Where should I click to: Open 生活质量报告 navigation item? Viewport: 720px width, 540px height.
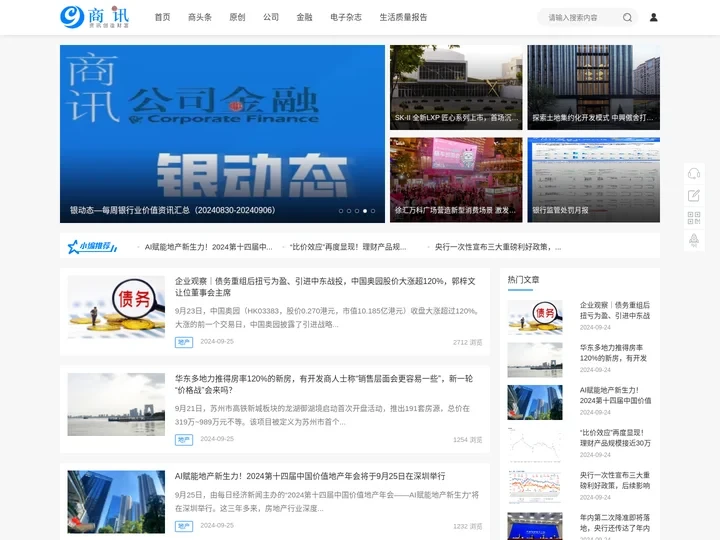403,17
